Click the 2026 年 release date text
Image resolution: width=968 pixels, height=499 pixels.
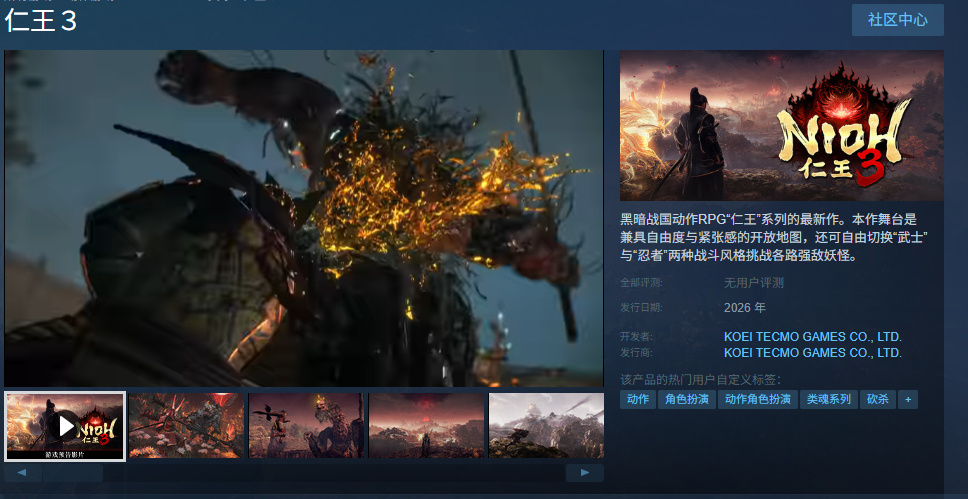click(745, 307)
